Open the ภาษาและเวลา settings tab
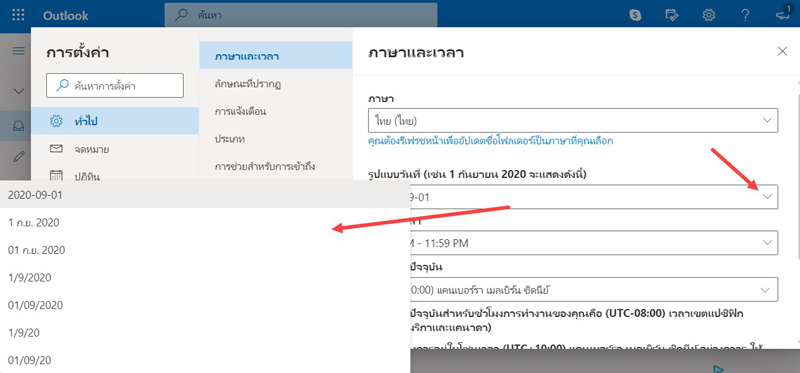Viewport: 800px width, 373px height. (276, 56)
